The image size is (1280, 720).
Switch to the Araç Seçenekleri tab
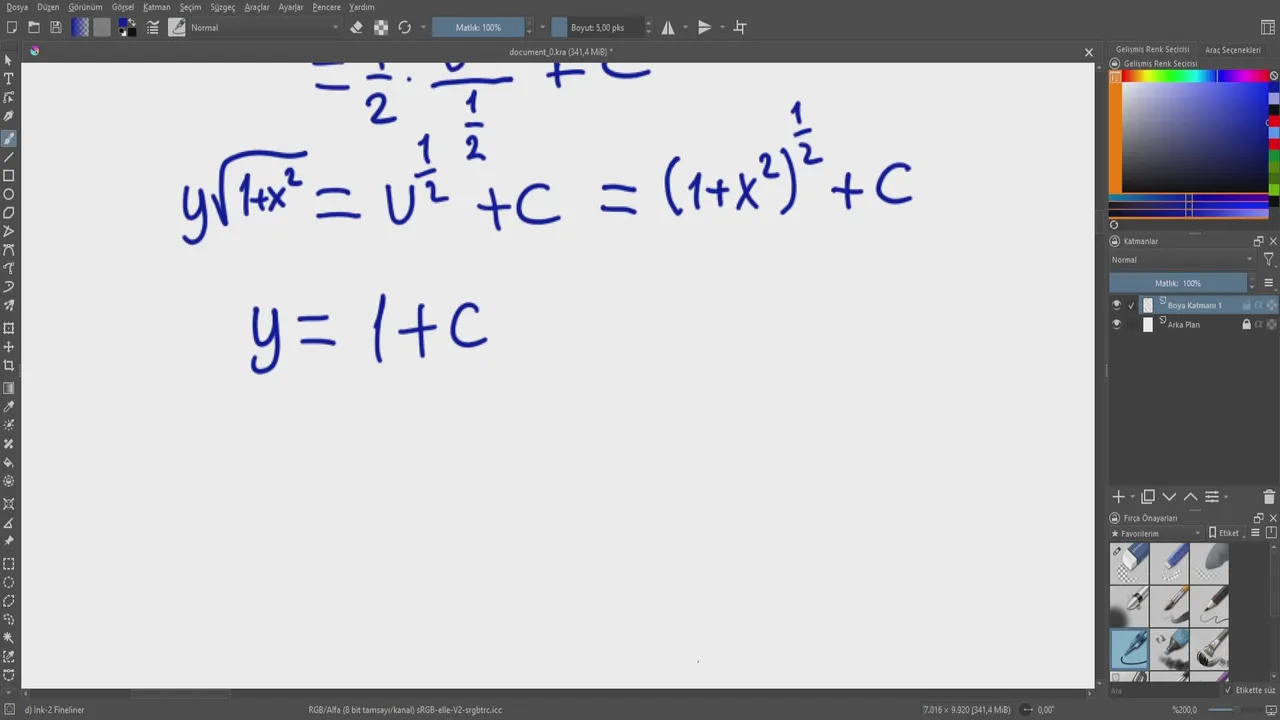click(x=1232, y=49)
